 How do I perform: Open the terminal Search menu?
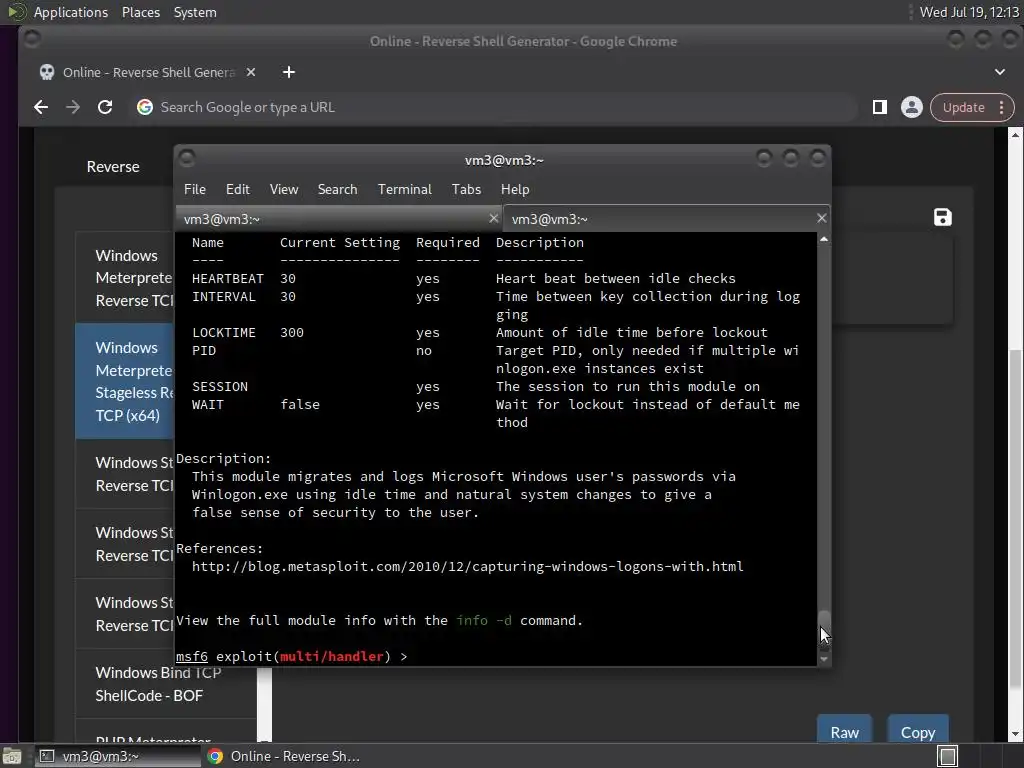click(338, 189)
